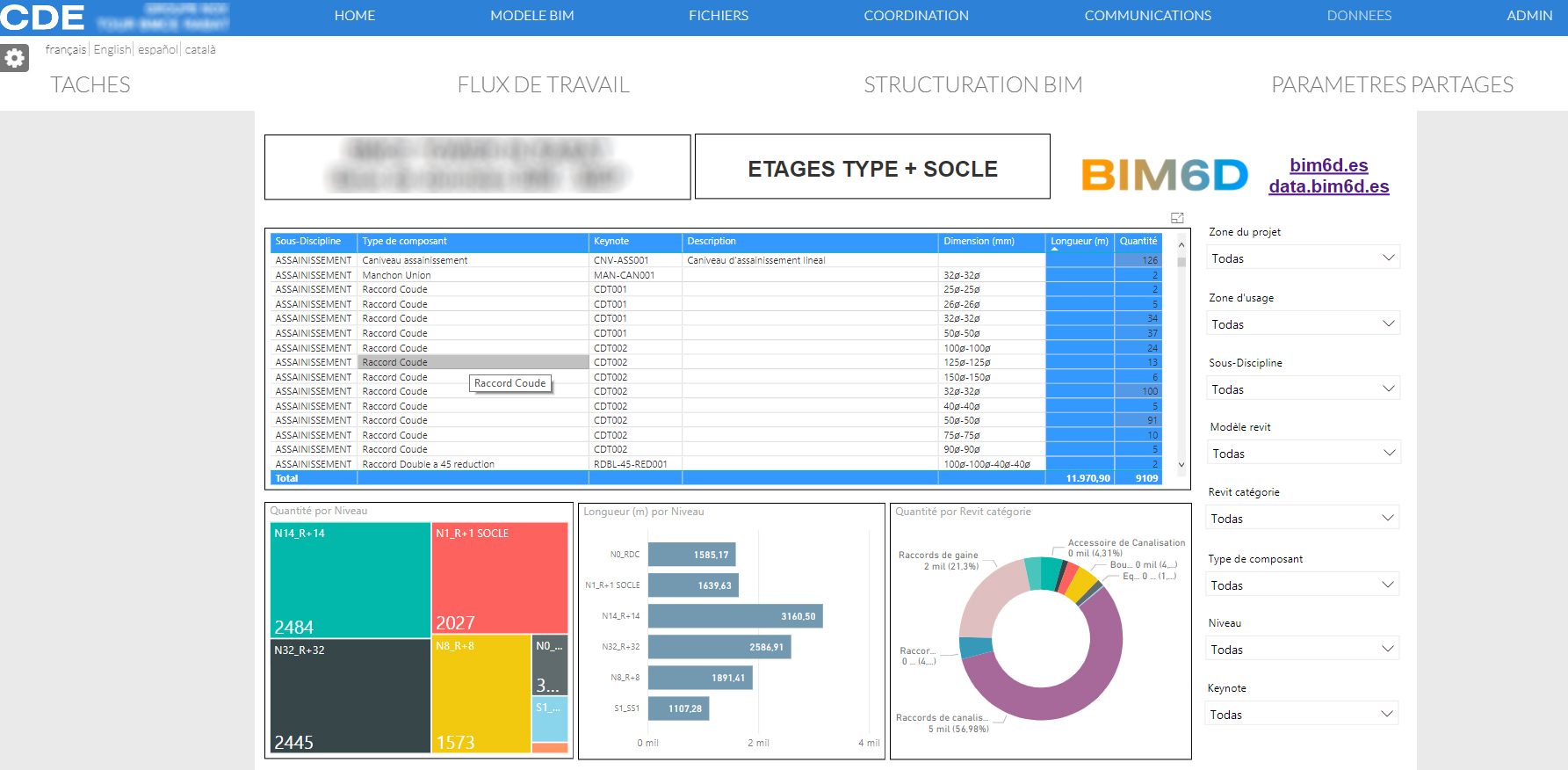
Task: Click the N32_R+32 bar in Longueur chart
Action: coord(719,647)
